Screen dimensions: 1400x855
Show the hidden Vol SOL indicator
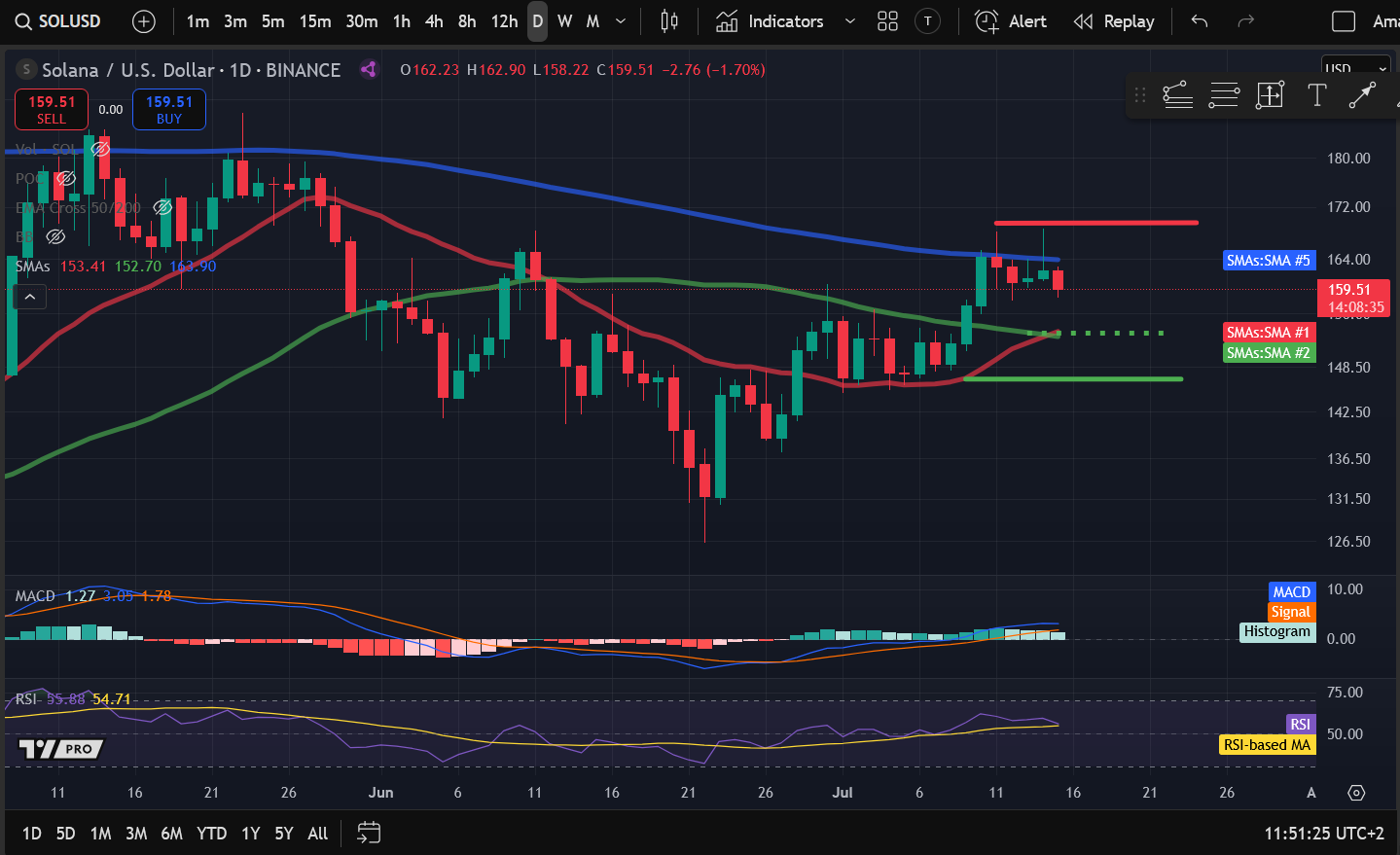[x=100, y=149]
